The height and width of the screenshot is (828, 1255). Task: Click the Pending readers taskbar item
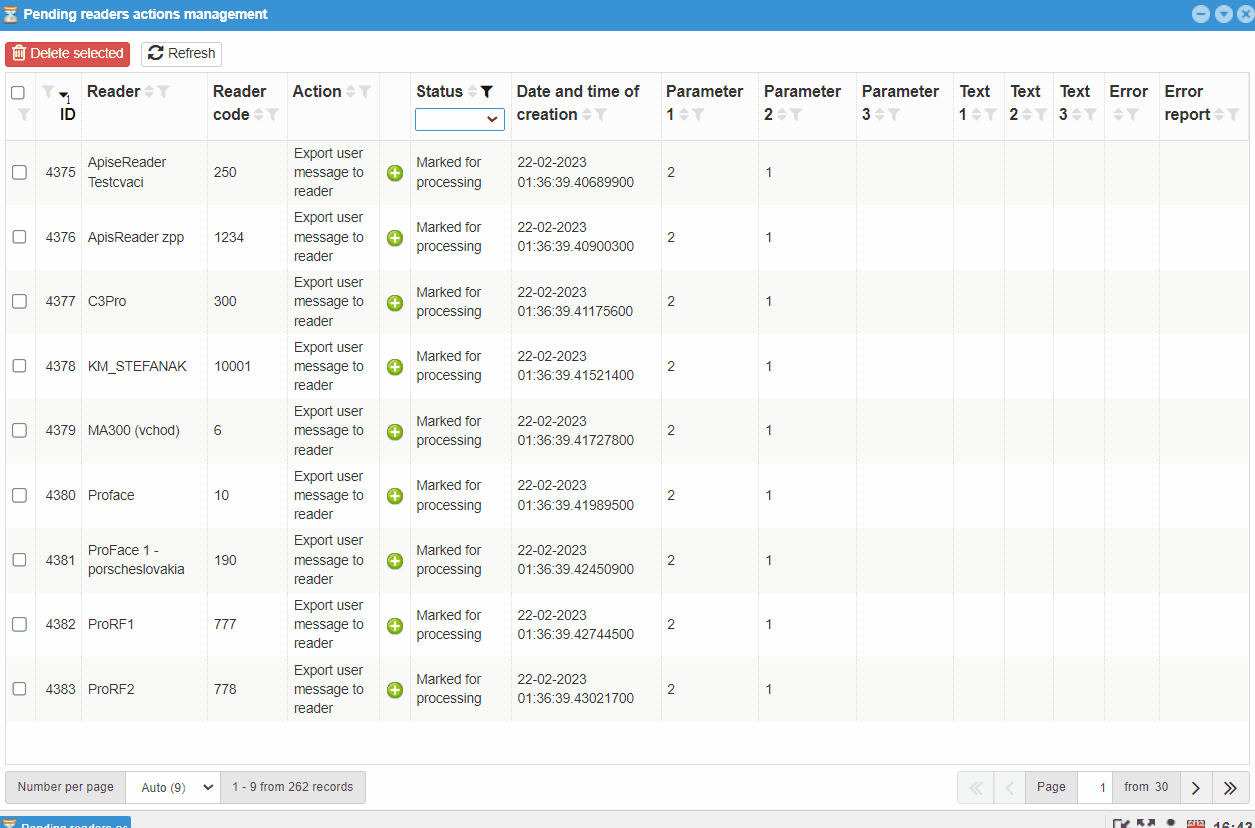click(x=65, y=824)
